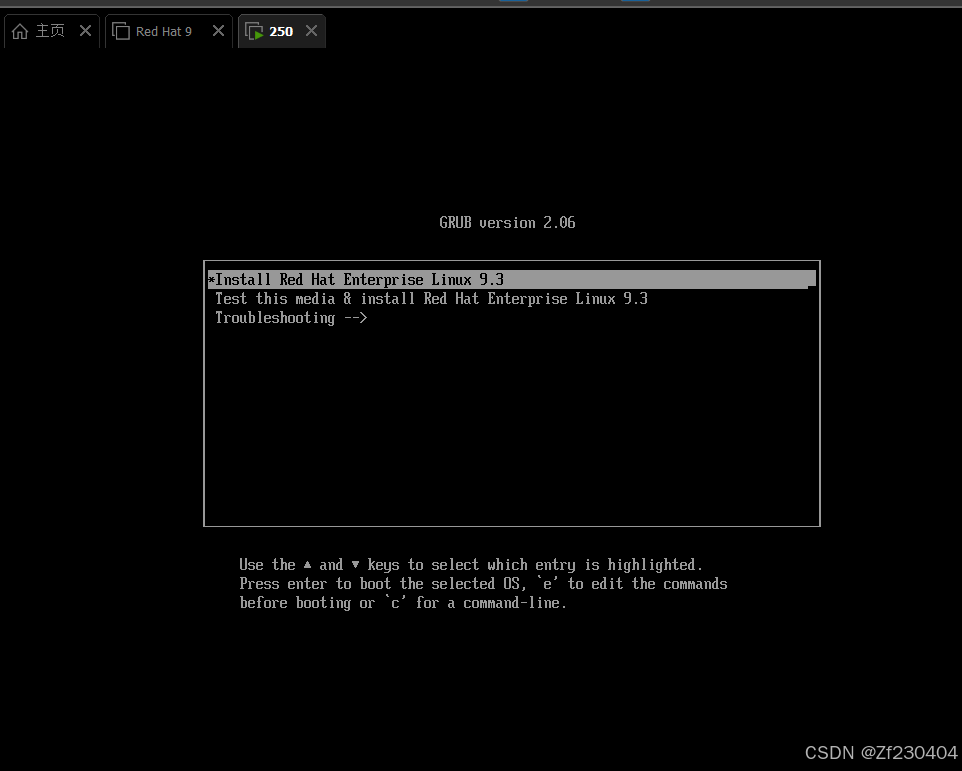The image size is (962, 771).
Task: Choose the Troubleshooting --> entry
Action: 291,318
